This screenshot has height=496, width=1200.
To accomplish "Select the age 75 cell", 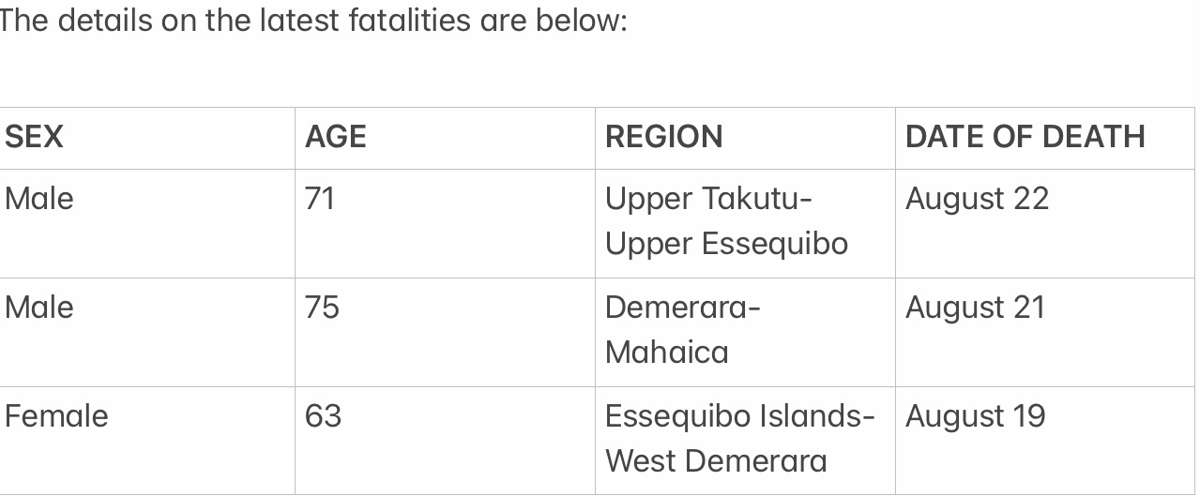I will click(445, 332).
